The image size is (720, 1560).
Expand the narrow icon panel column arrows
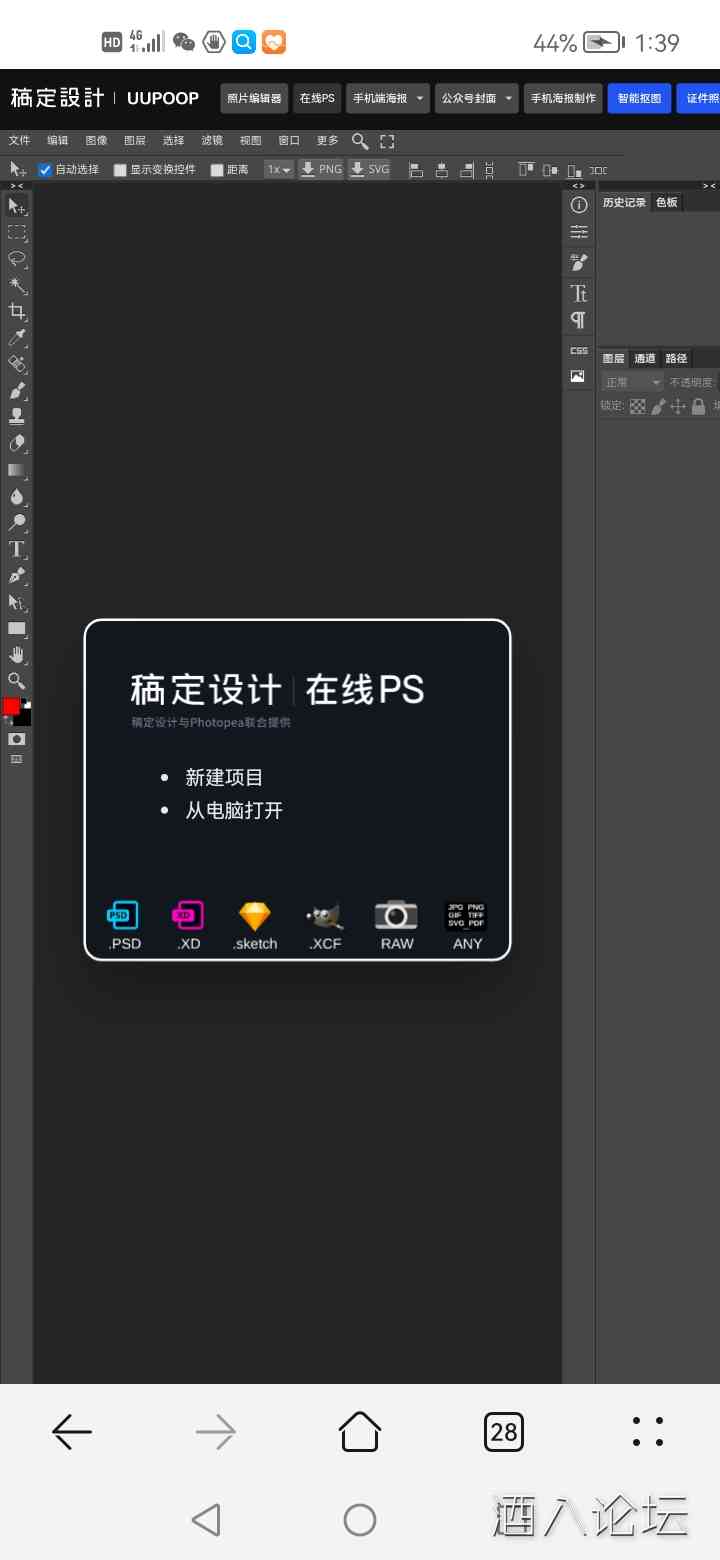click(x=578, y=186)
